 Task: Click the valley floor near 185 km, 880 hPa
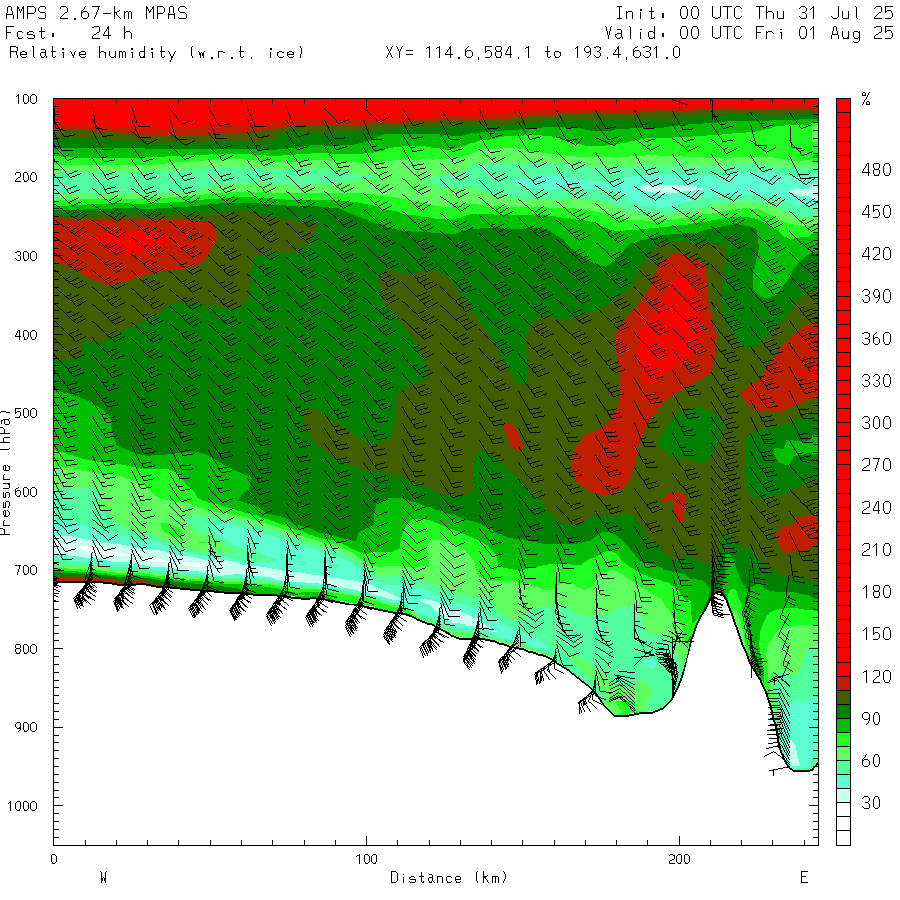click(637, 712)
